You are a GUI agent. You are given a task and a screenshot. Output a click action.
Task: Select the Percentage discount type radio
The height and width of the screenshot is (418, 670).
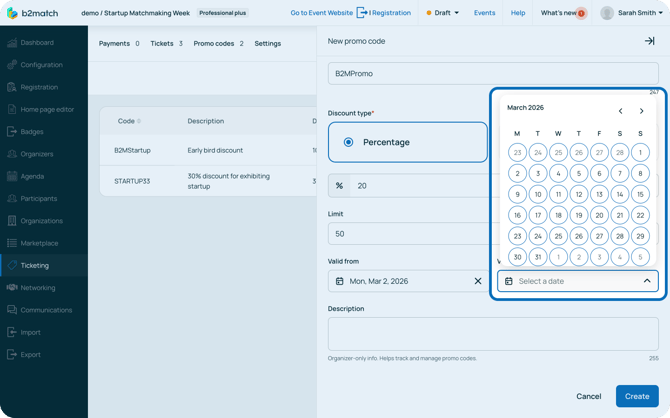click(x=349, y=142)
